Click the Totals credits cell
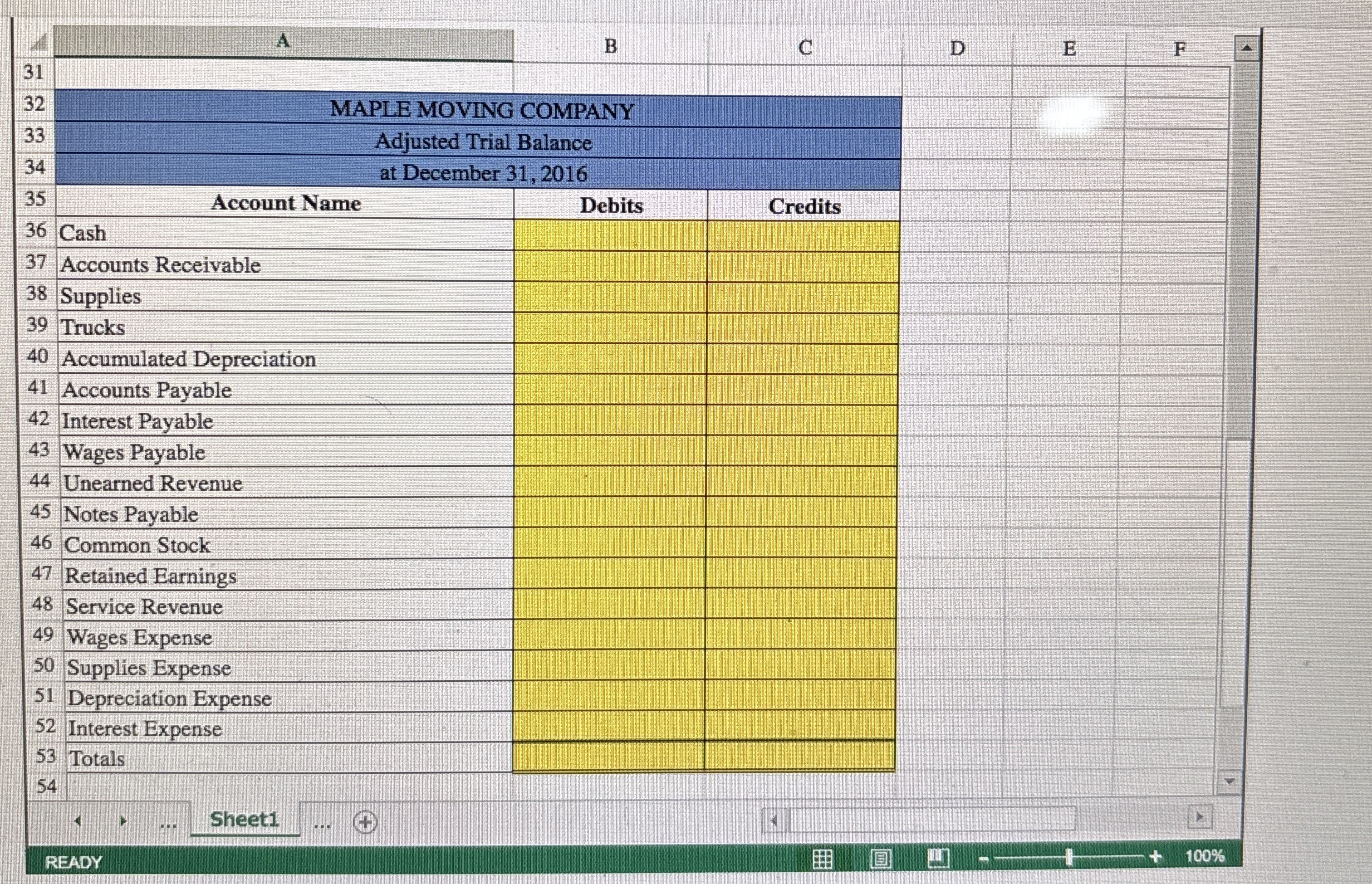 (800, 756)
